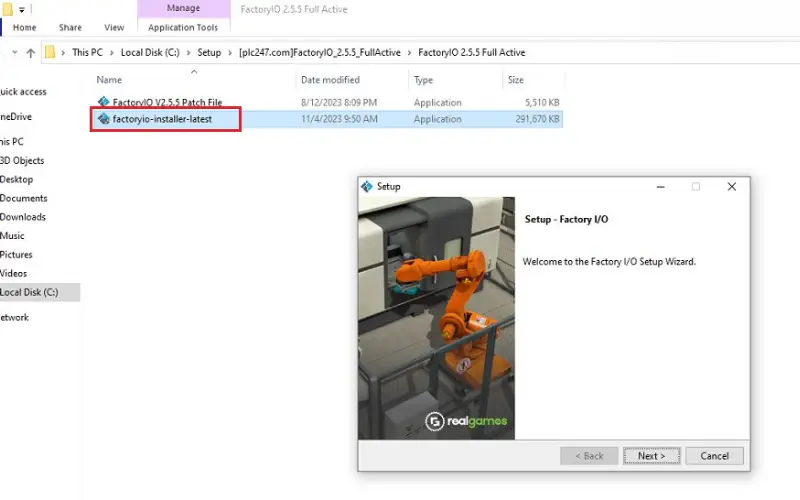
Task: Open the Home ribbon tab
Action: (24, 28)
